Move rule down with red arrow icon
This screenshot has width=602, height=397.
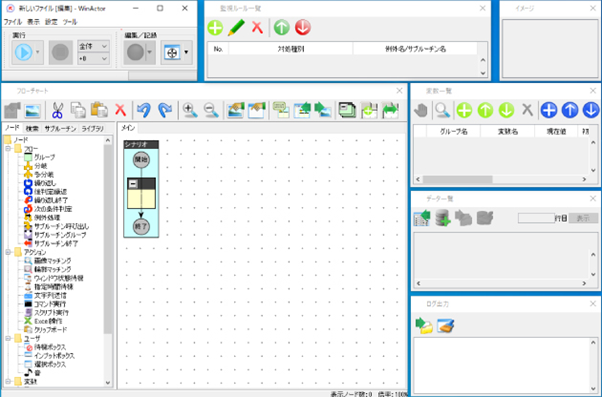(x=303, y=28)
